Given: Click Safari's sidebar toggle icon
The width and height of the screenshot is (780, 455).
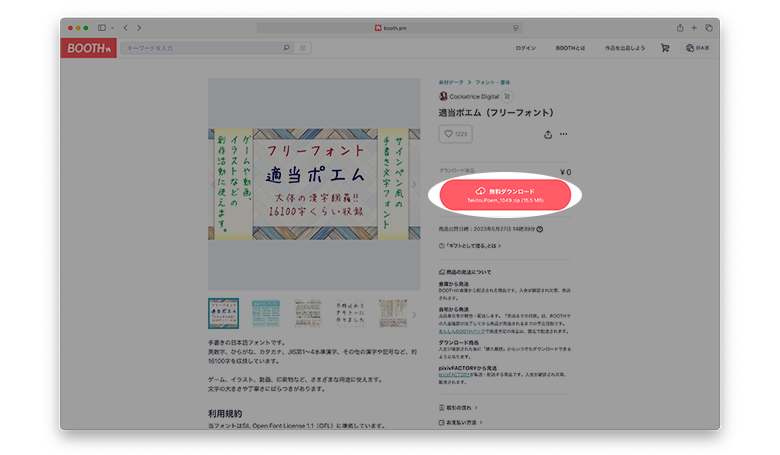Looking at the screenshot, I should [102, 28].
